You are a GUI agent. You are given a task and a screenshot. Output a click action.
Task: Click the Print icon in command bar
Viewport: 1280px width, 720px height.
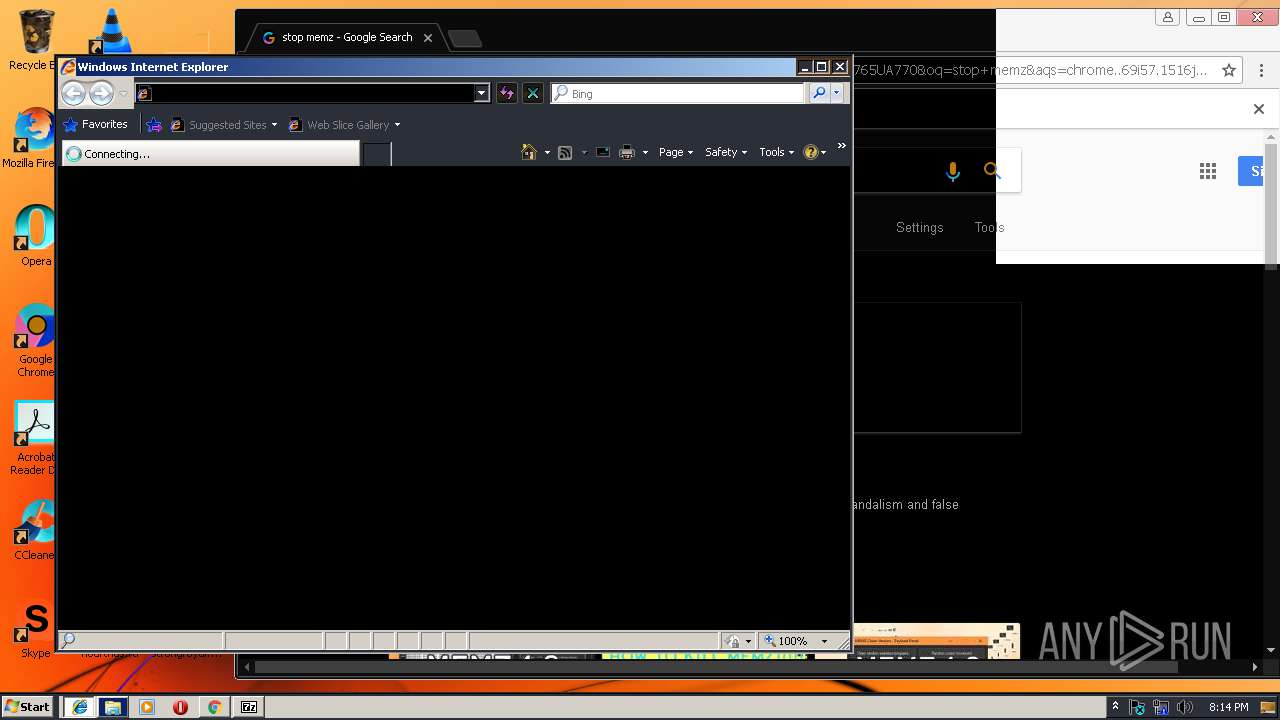tap(627, 152)
